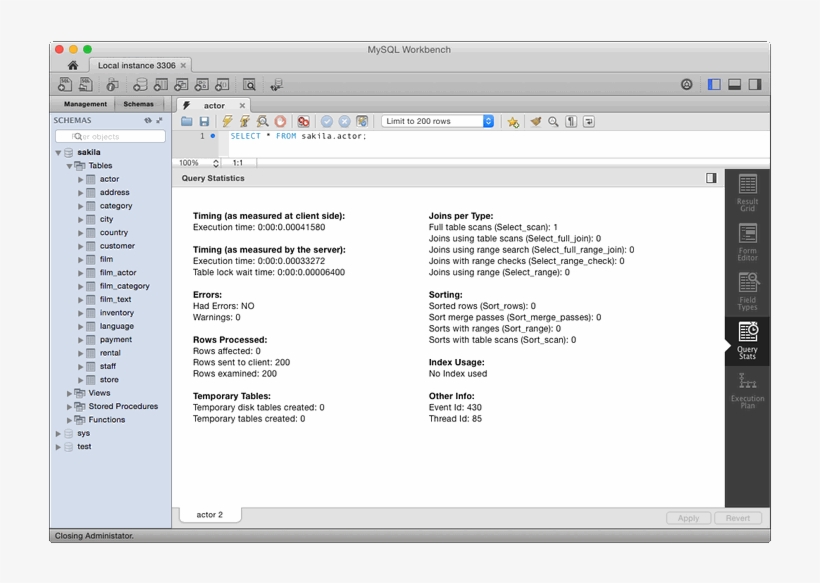Toggle continue on error icon
820x583 pixels.
pyautogui.click(x=303, y=121)
